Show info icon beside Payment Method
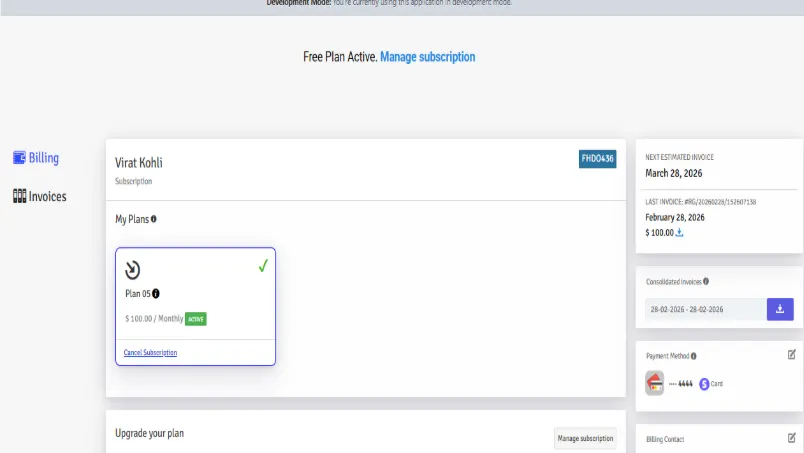804x453 pixels. tap(694, 356)
